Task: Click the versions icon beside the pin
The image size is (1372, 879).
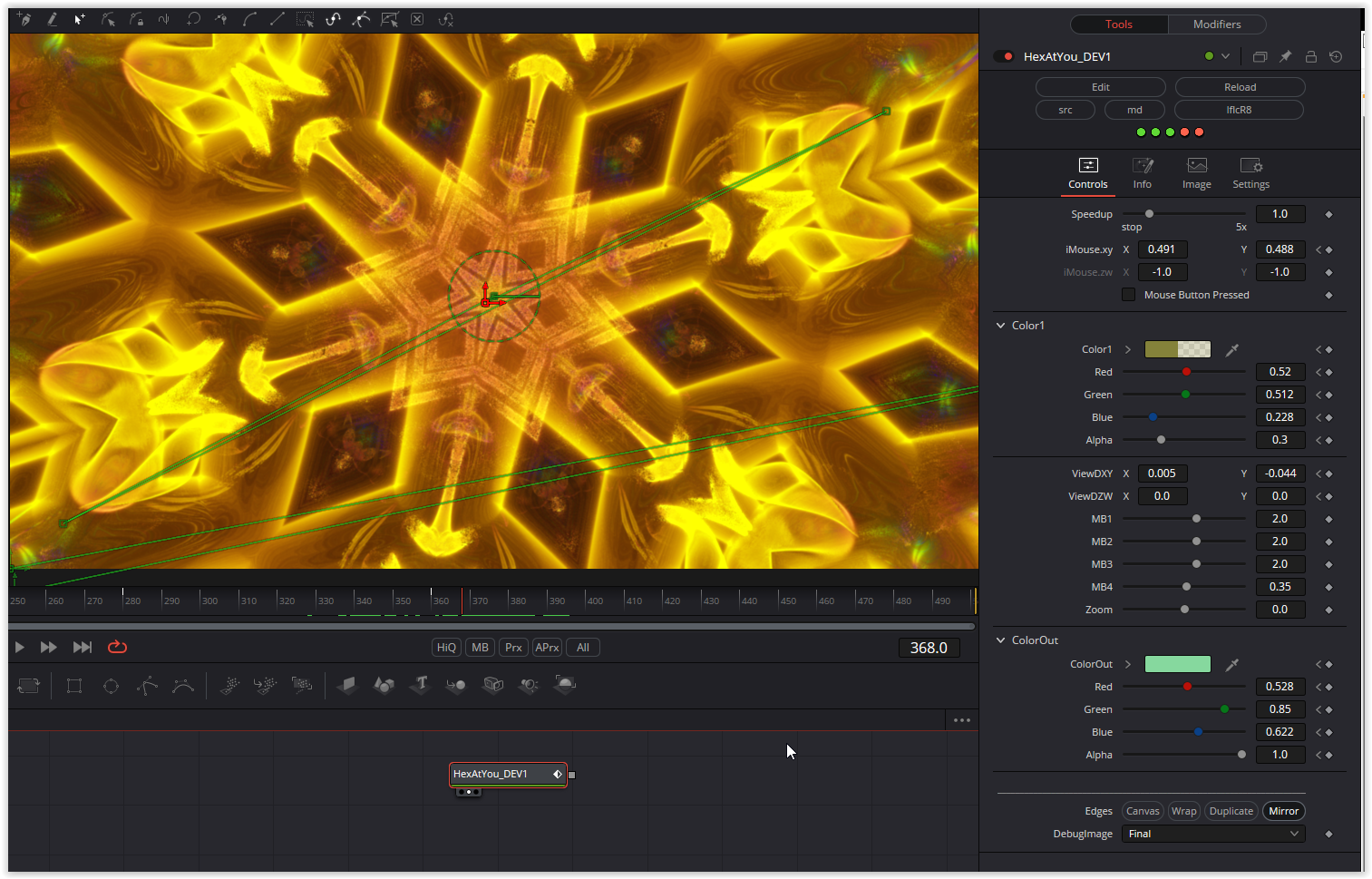Action: [x=1260, y=56]
